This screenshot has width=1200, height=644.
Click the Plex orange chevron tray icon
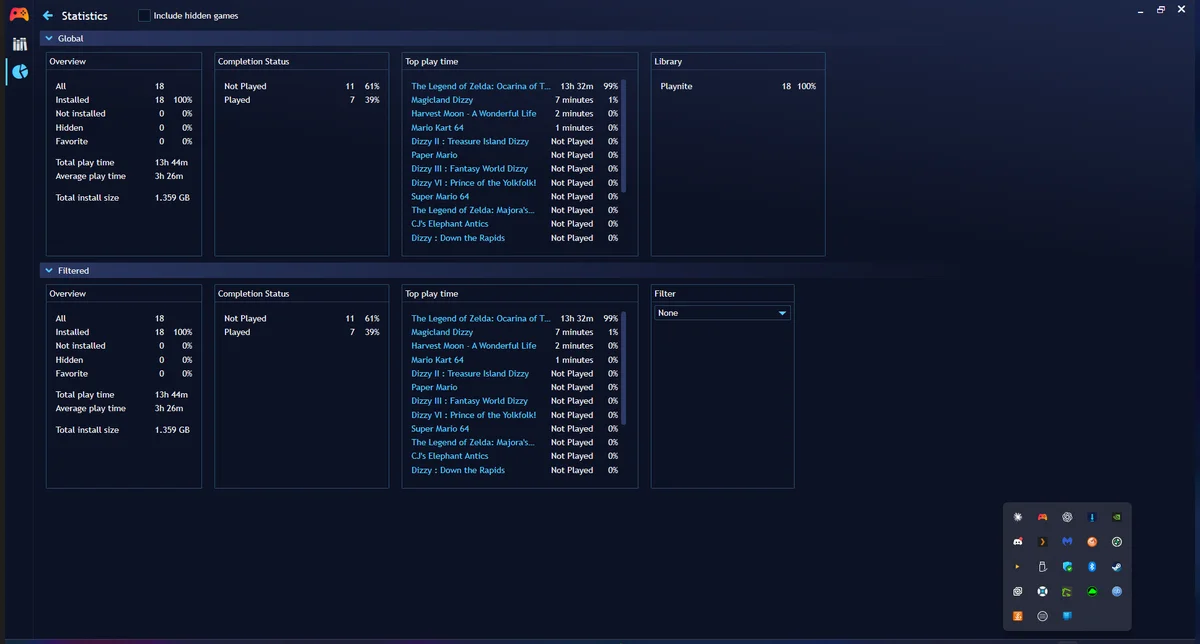click(1042, 542)
